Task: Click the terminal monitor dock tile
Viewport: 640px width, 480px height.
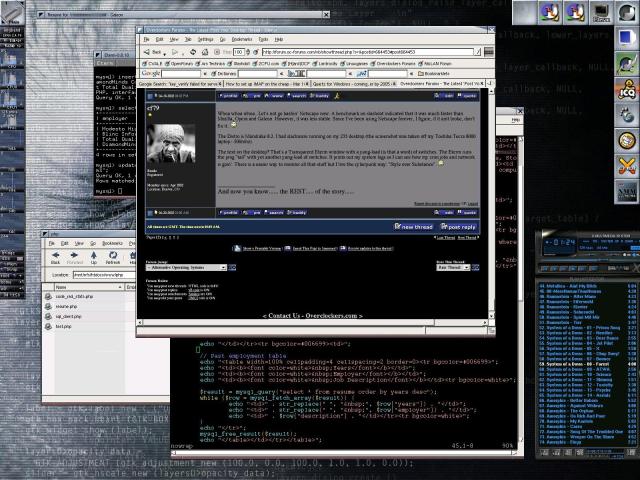Action: [x=601, y=13]
